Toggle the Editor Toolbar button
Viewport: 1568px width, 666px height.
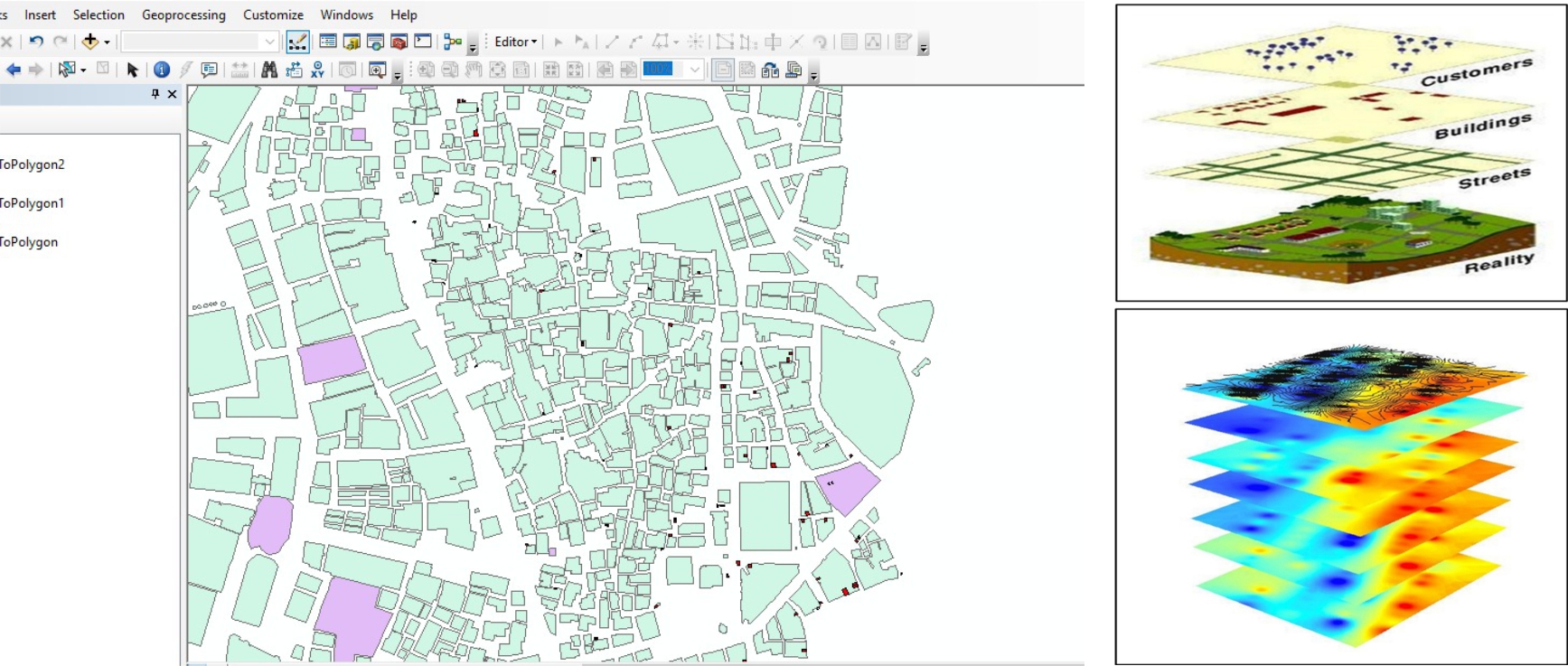[x=297, y=42]
